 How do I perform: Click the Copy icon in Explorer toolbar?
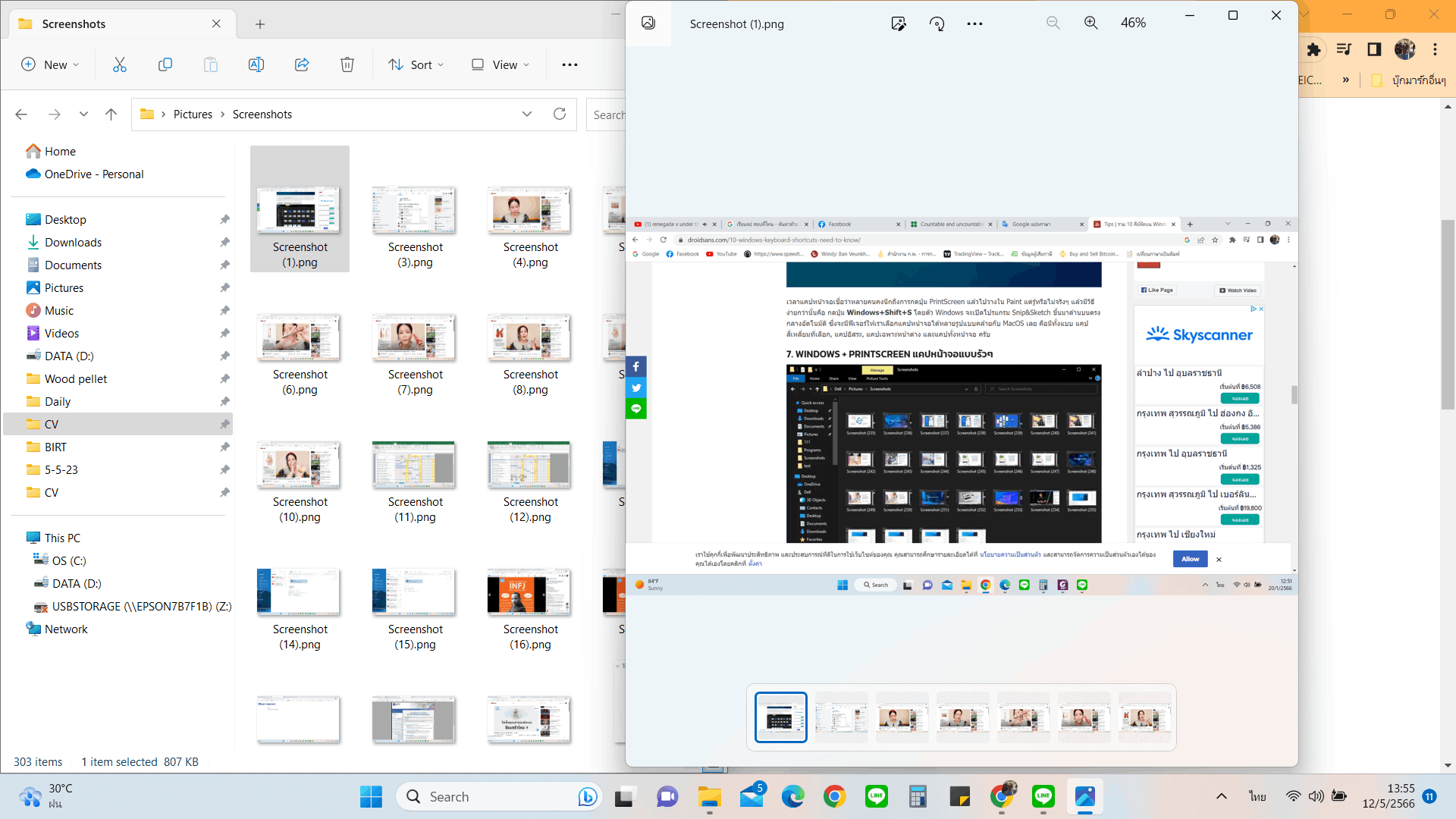click(x=165, y=64)
